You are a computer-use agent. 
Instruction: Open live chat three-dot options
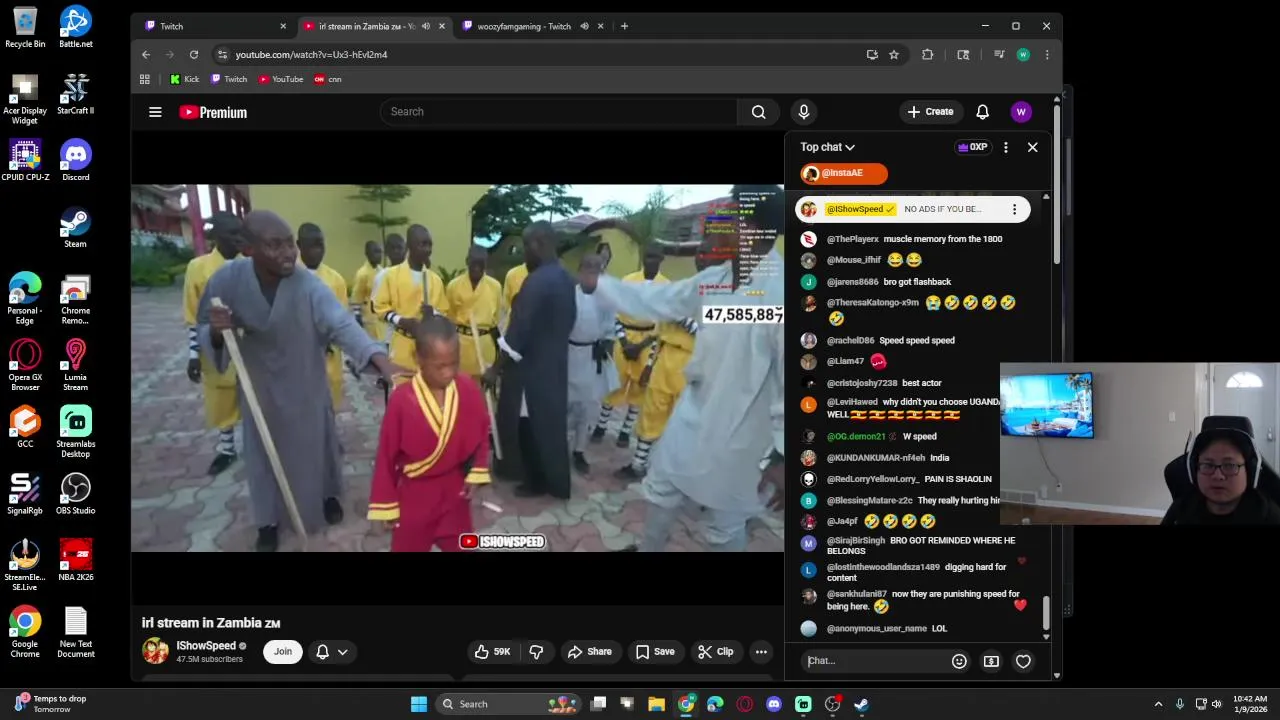tap(1006, 147)
